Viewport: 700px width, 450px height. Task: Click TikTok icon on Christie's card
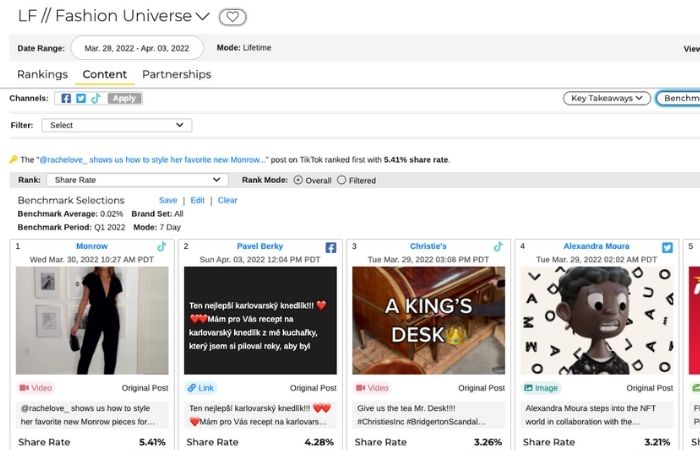[x=498, y=246]
